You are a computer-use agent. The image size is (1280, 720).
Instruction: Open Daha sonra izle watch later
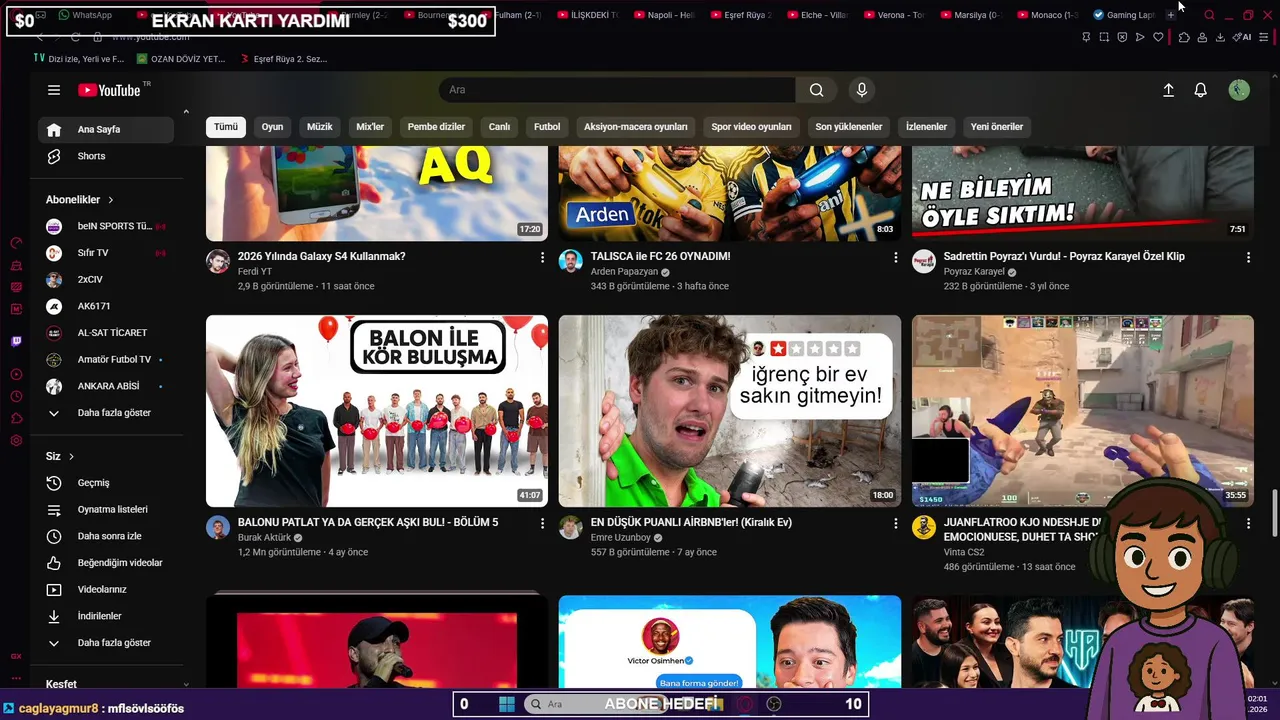click(x=106, y=536)
